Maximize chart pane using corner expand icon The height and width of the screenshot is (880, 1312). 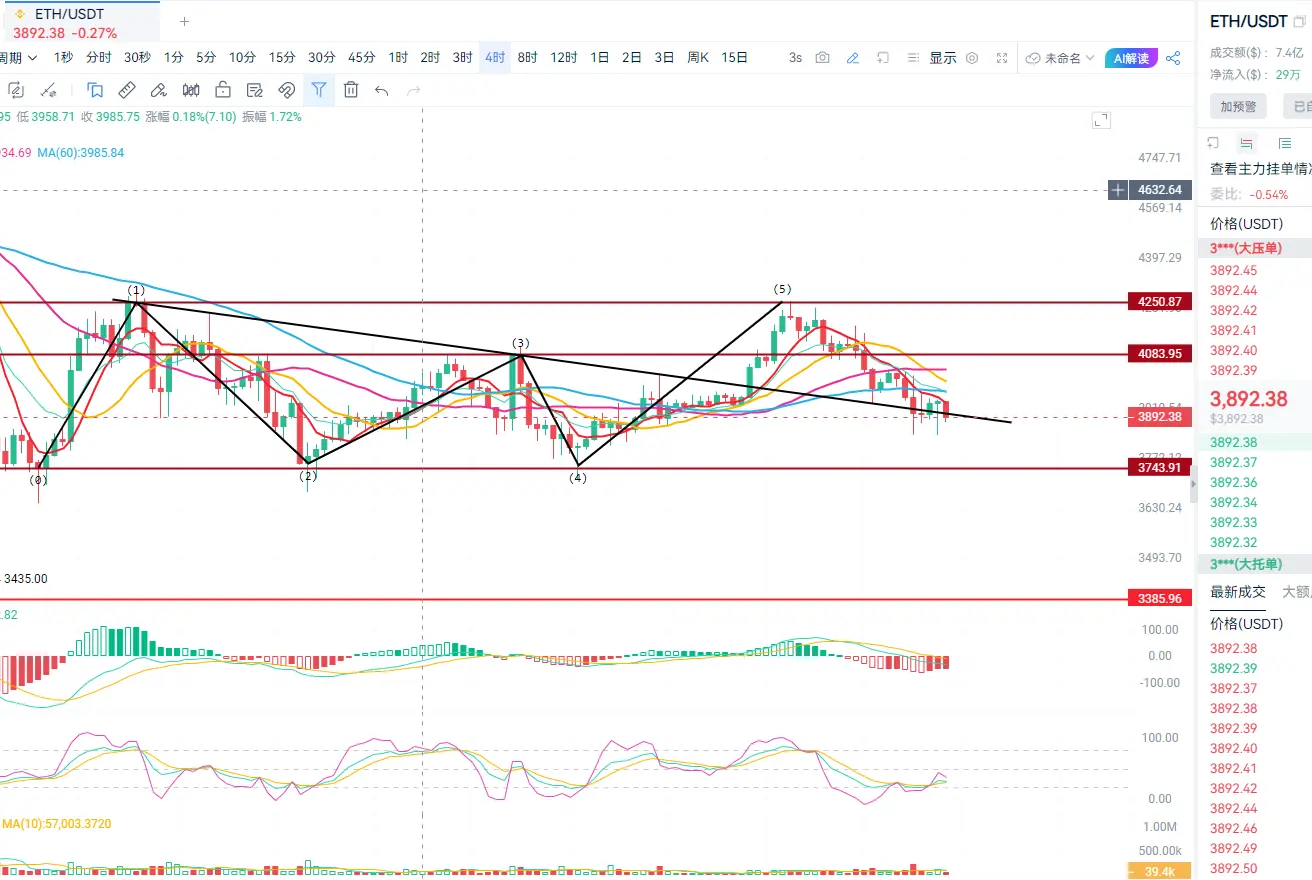coord(1101,121)
